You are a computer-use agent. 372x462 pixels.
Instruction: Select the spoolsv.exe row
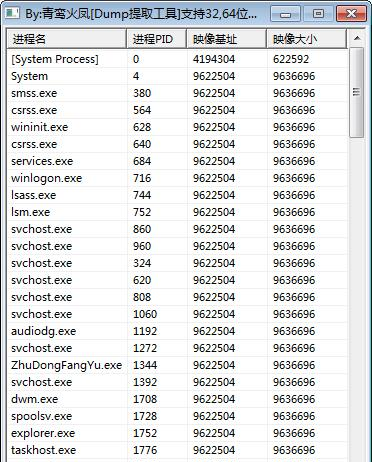[x=177, y=416]
